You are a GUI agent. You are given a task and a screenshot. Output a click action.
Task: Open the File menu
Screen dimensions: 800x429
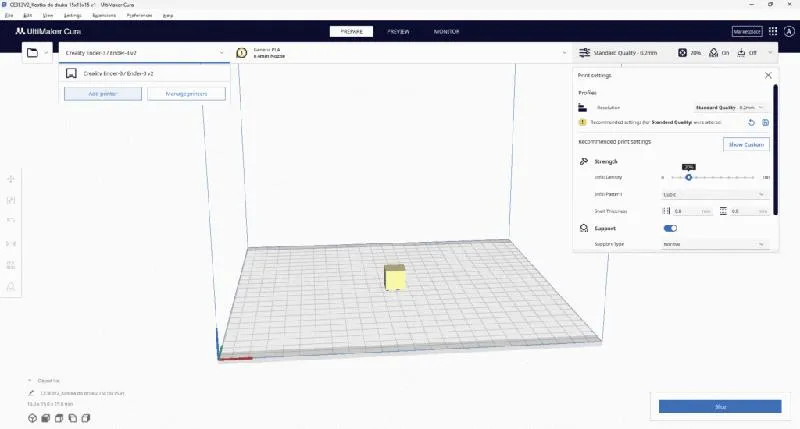point(9,15)
